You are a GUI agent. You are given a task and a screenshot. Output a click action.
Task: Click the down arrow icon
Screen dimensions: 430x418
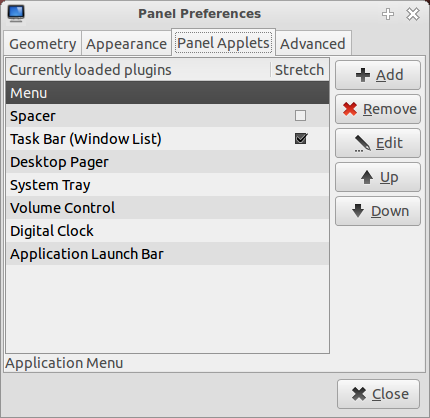tap(358, 211)
